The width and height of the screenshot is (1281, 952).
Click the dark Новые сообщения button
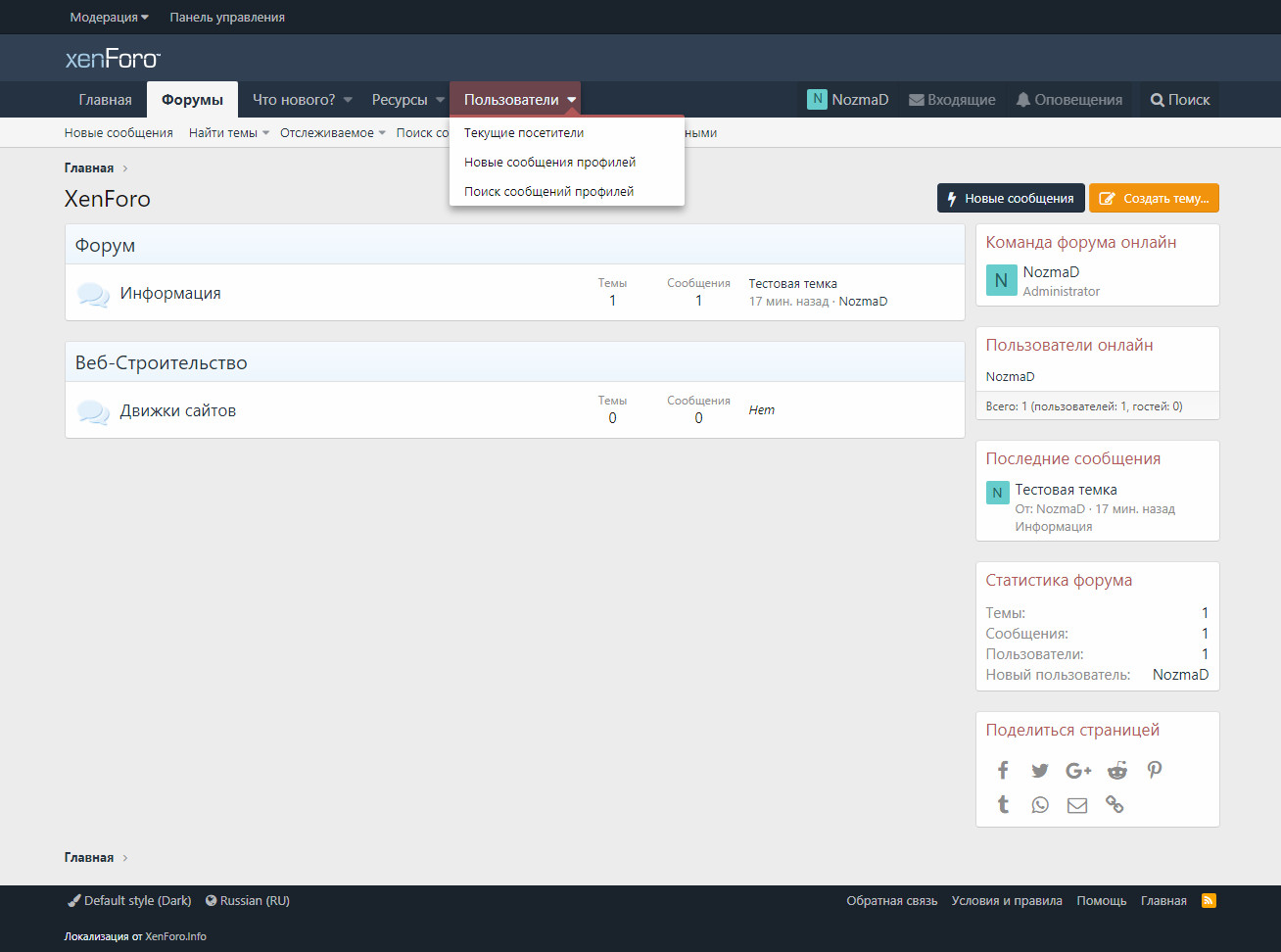pyautogui.click(x=1011, y=198)
